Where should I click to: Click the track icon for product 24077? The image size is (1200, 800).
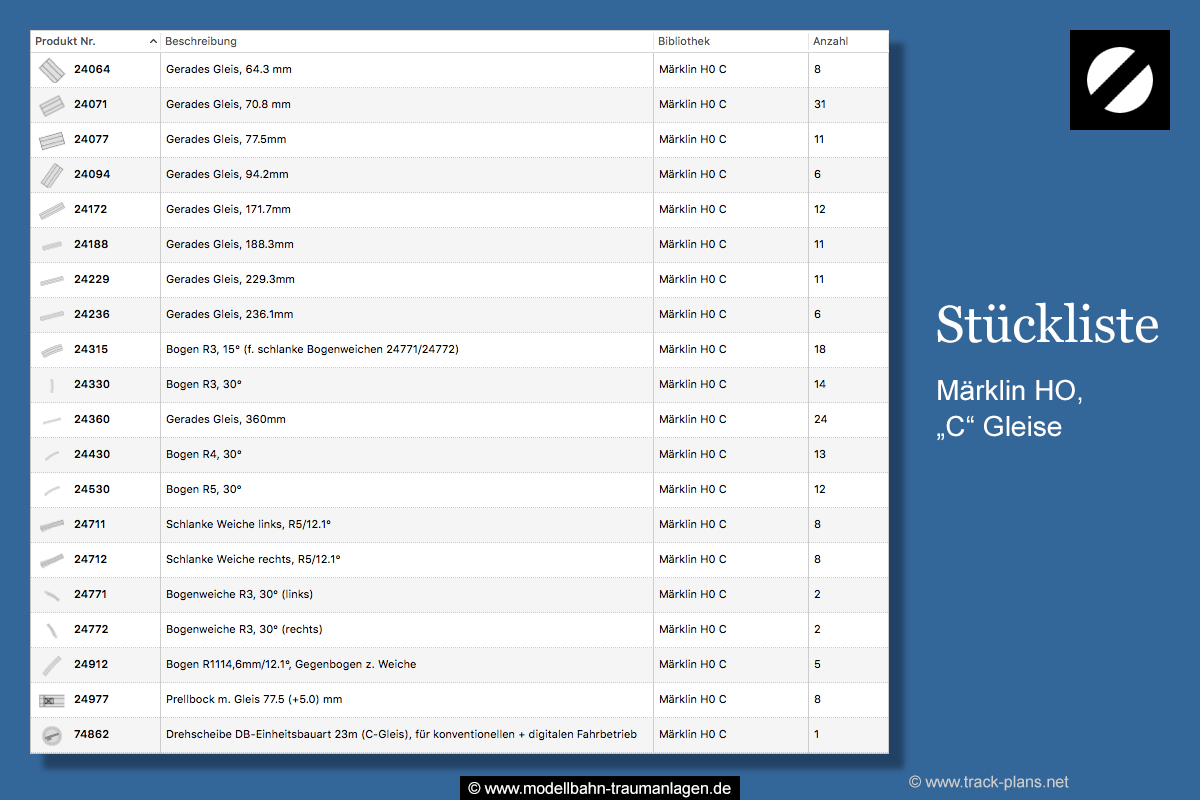coord(51,140)
